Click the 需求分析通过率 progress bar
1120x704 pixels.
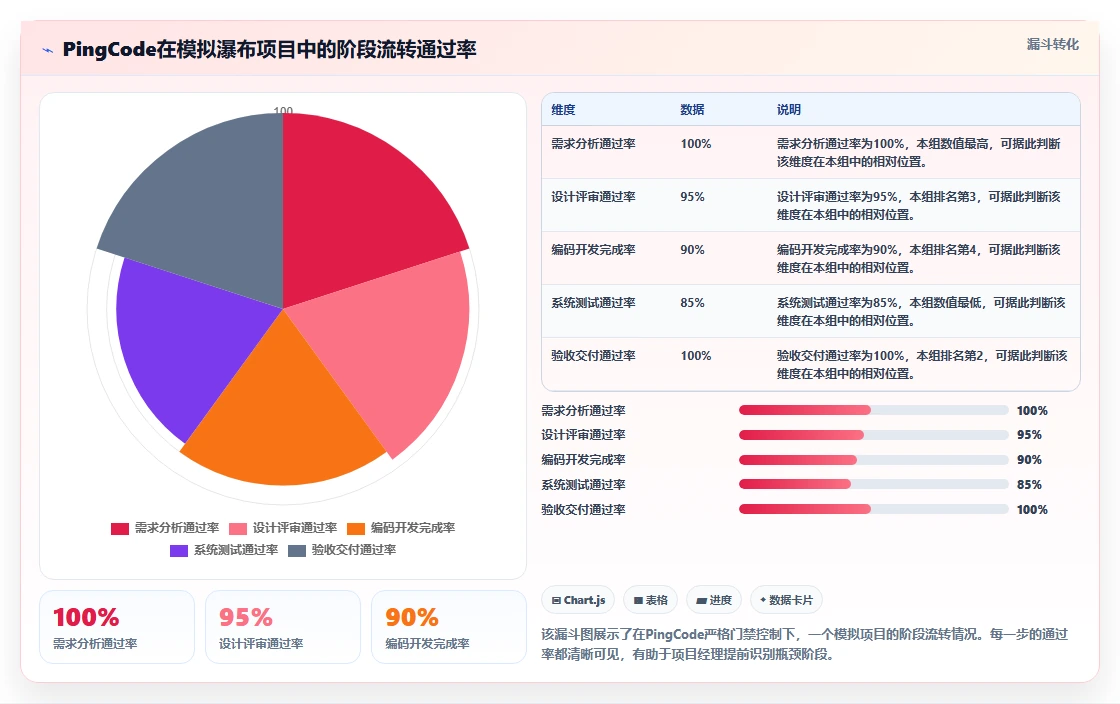874,410
